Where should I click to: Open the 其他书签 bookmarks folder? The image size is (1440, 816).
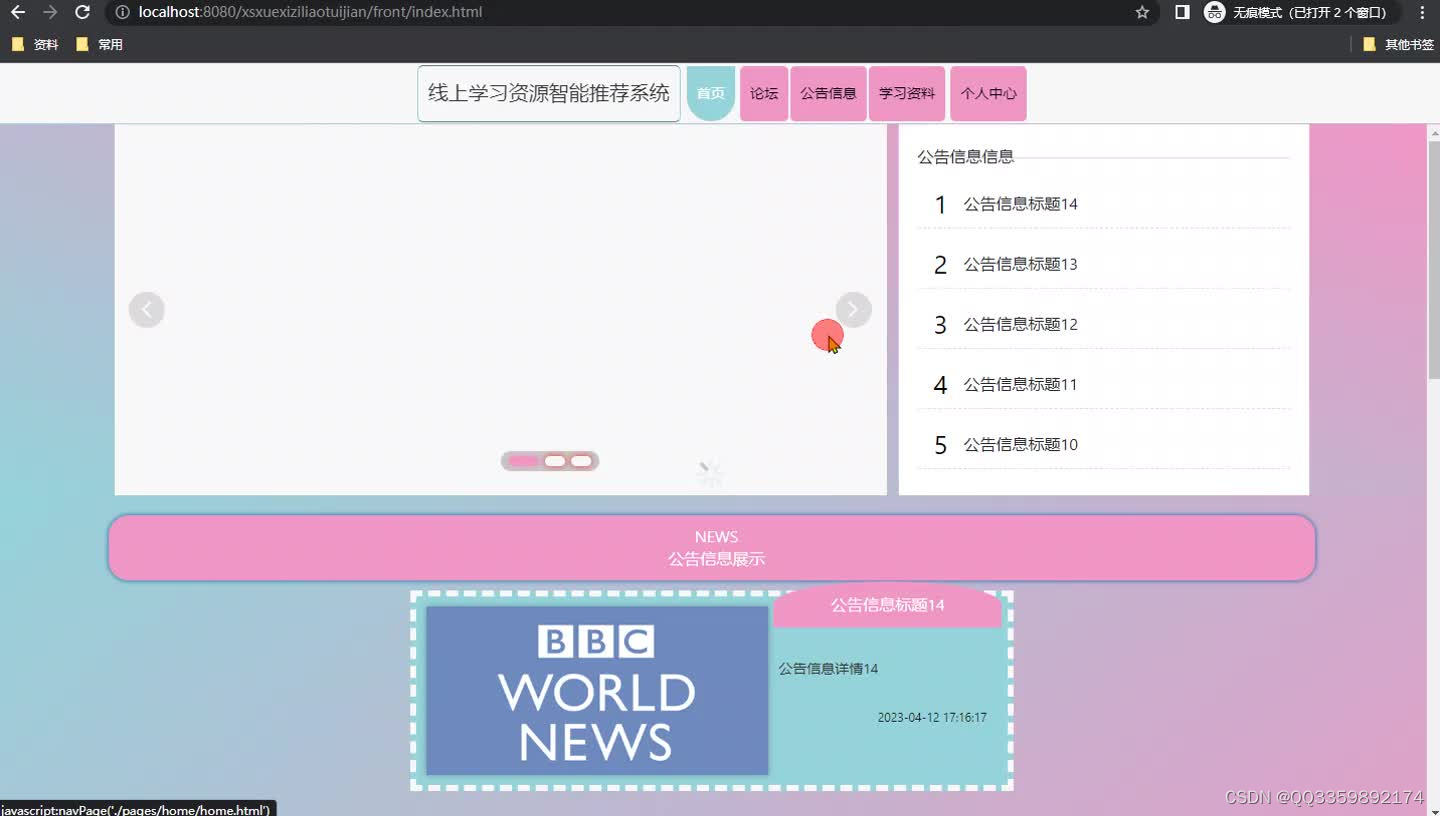[1398, 44]
